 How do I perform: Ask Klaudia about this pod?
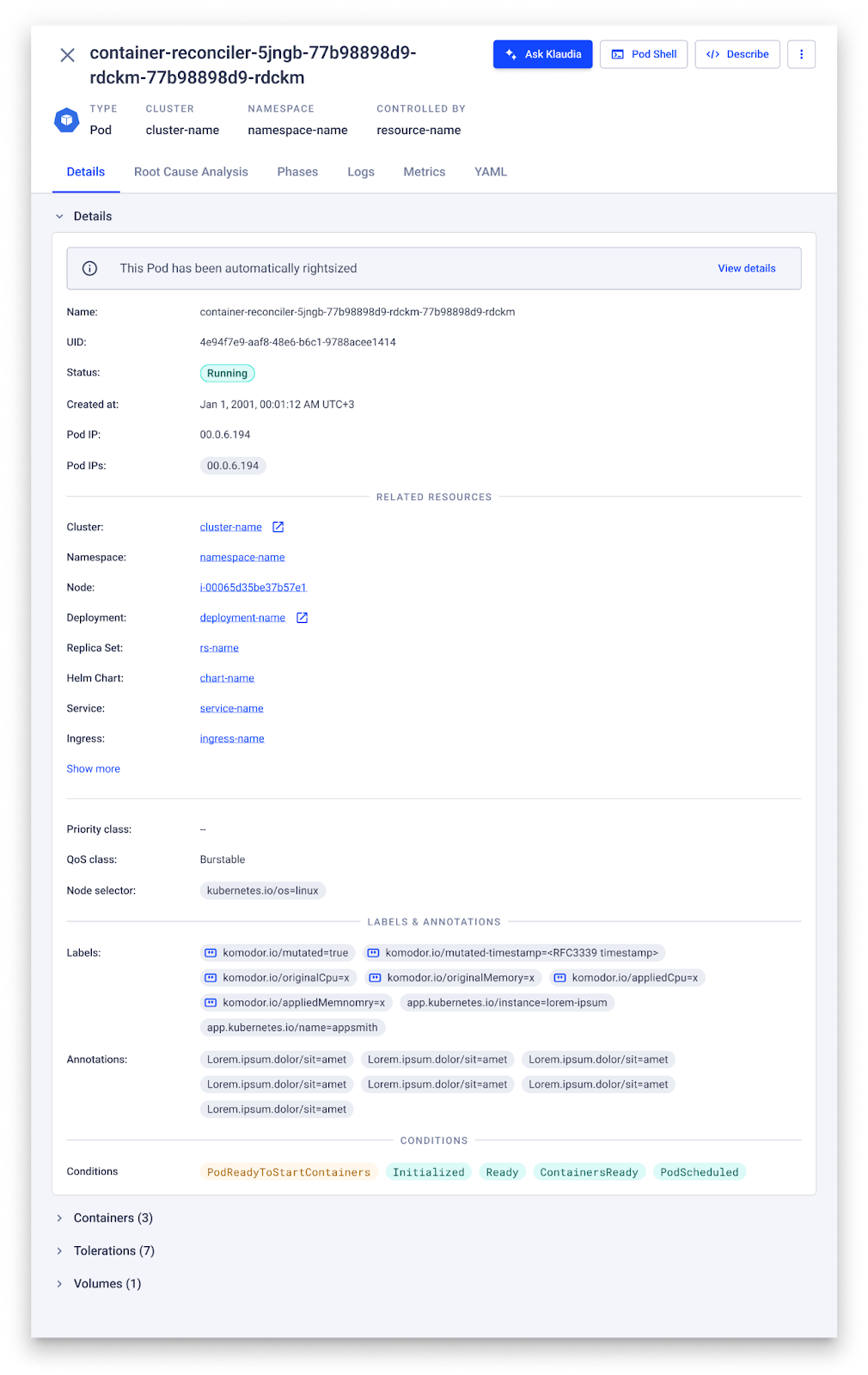[x=542, y=54]
